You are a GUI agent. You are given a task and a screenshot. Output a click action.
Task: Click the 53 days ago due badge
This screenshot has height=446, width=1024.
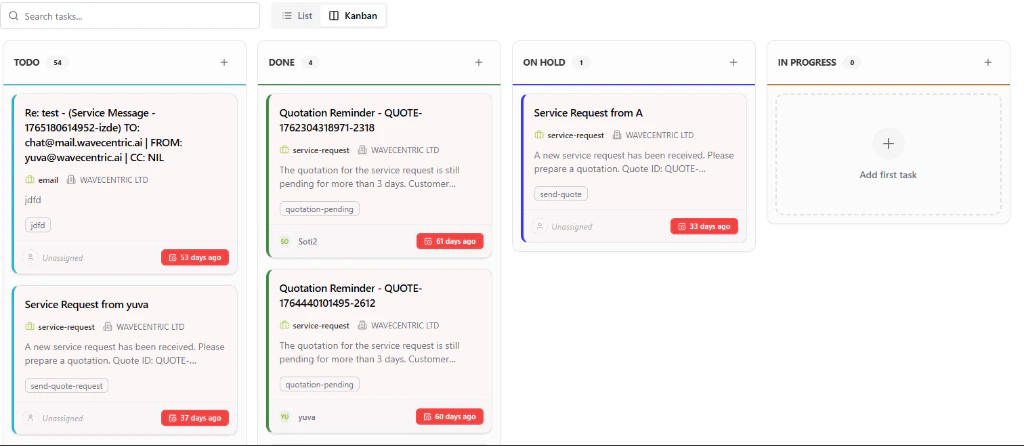[195, 257]
